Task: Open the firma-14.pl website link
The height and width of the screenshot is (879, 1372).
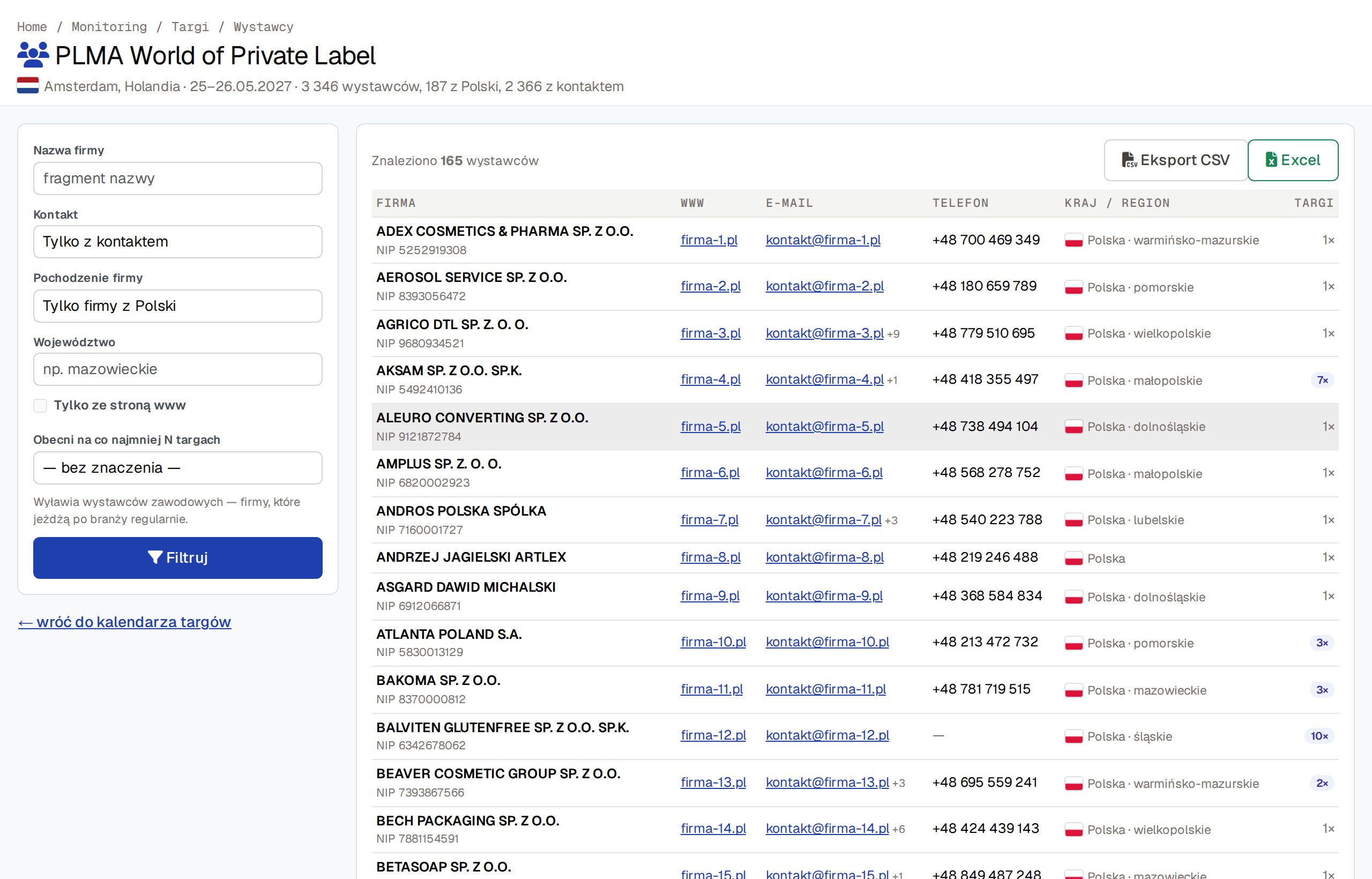Action: [713, 828]
